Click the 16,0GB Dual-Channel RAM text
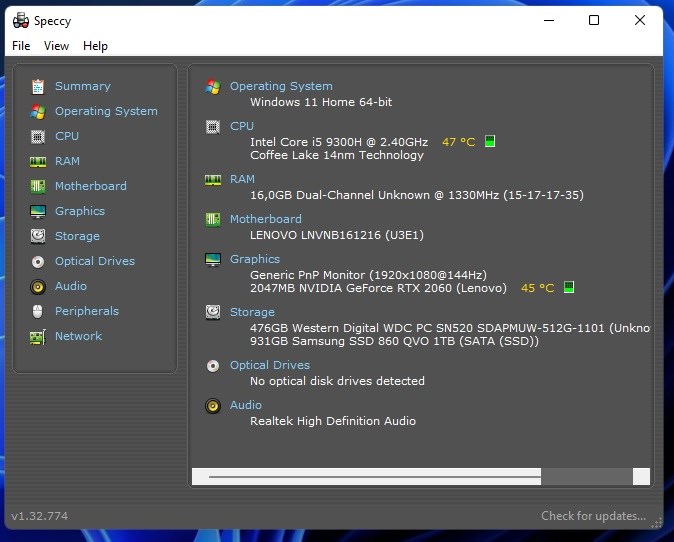The height and width of the screenshot is (542, 674). [417, 195]
